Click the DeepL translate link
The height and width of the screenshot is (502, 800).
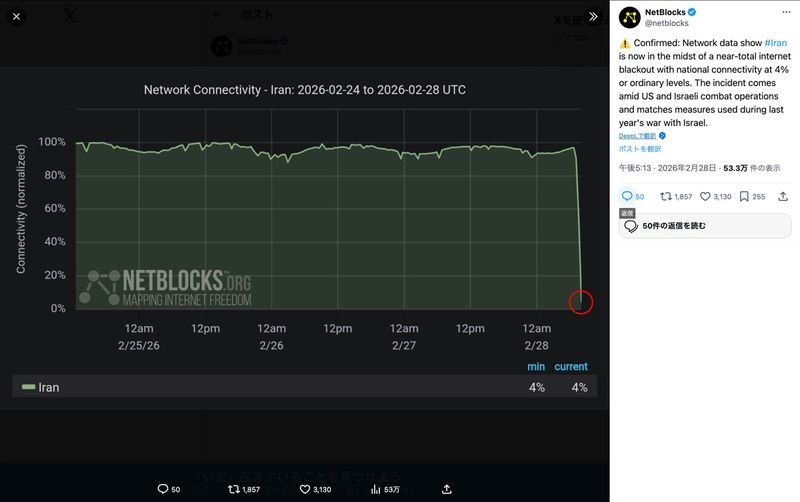[x=637, y=135]
